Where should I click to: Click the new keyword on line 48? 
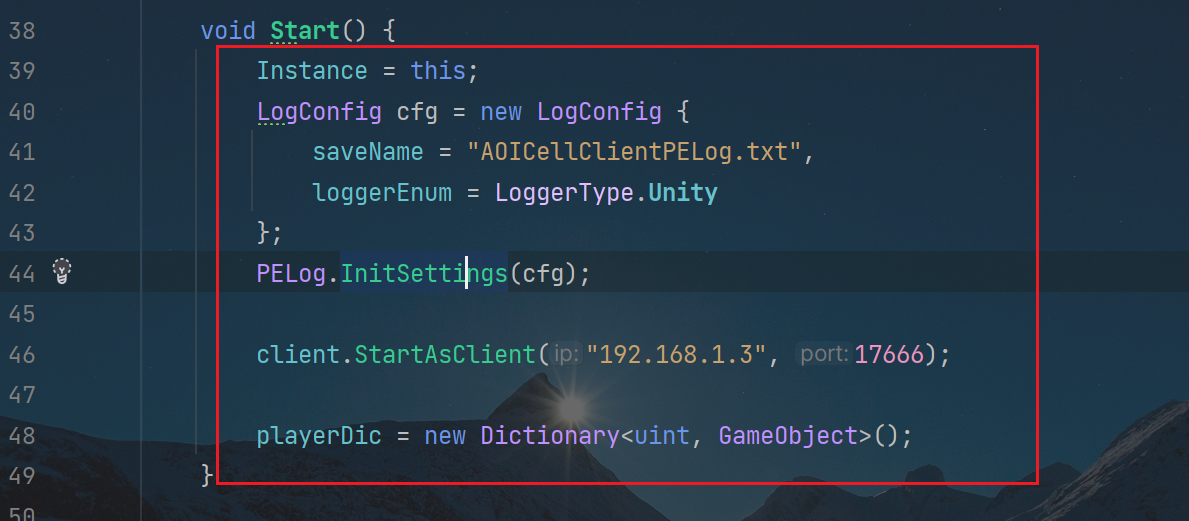tap(444, 436)
